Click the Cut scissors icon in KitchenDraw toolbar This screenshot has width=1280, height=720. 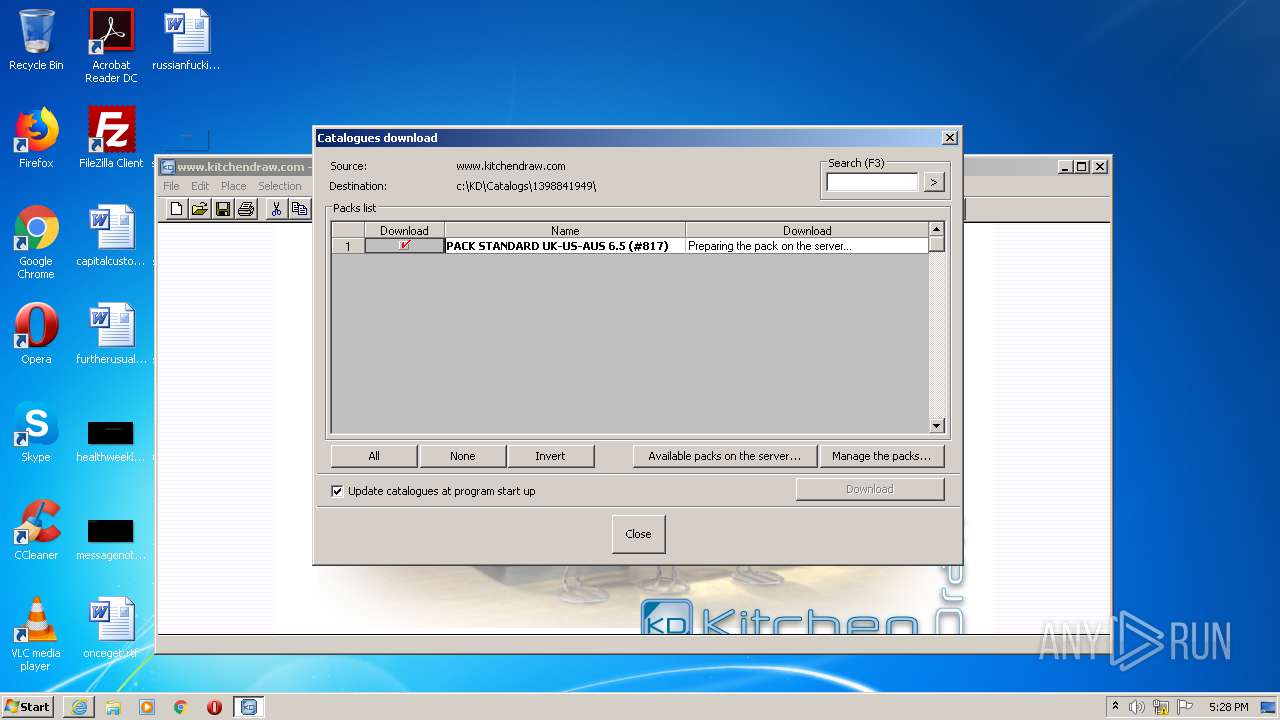(x=277, y=209)
